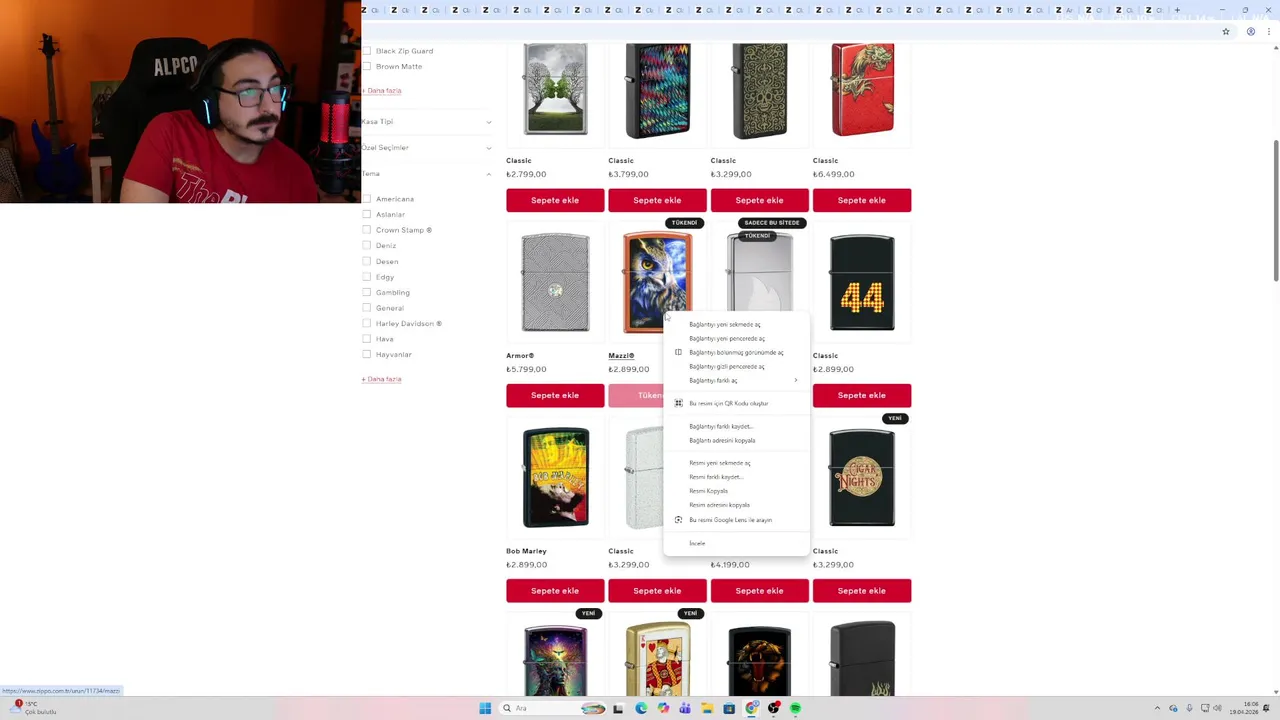Add the Bob Marley lighter to cart
Screen dimensions: 1280x720
coord(555,591)
